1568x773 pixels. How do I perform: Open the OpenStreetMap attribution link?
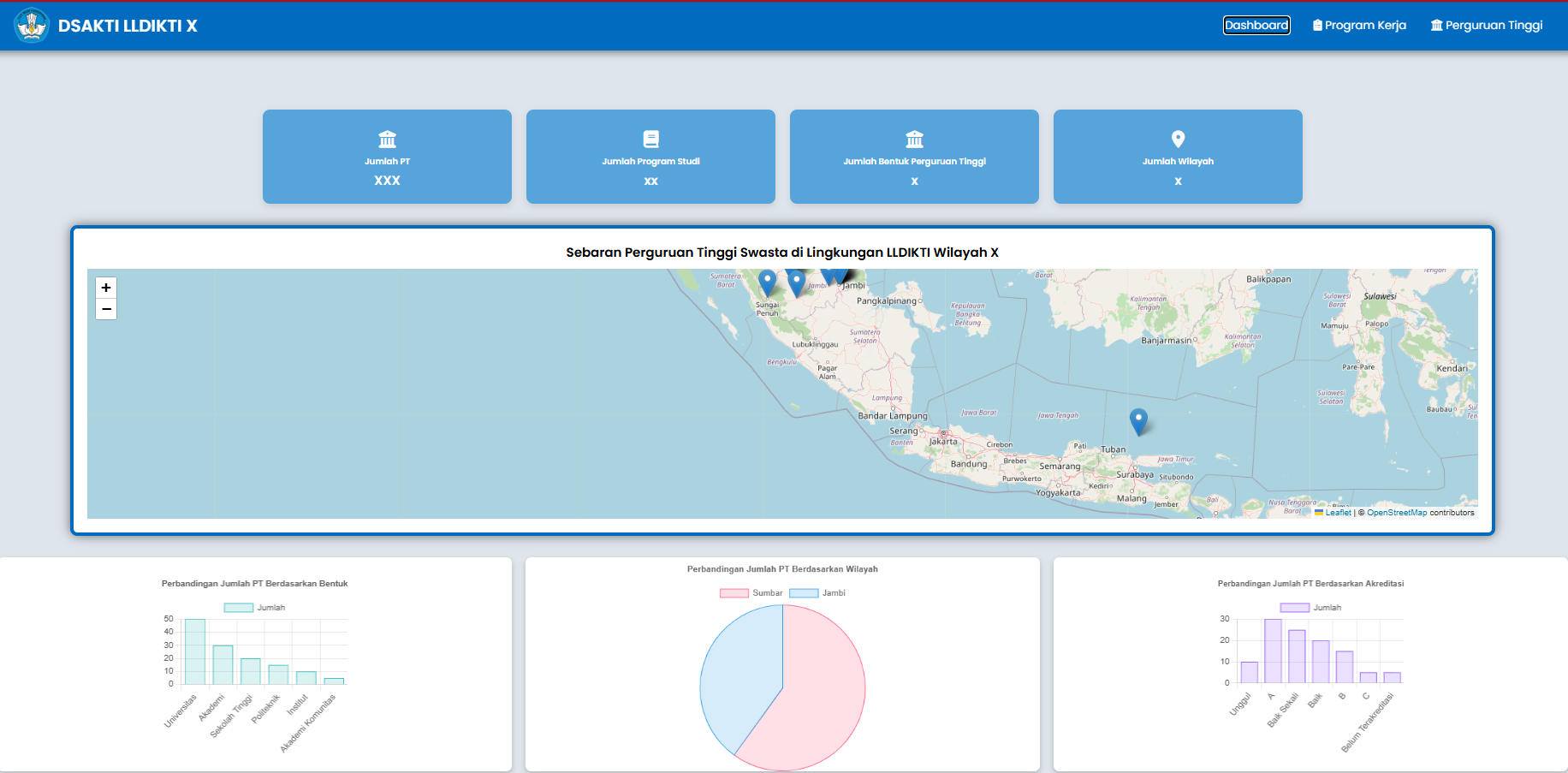[1396, 513]
